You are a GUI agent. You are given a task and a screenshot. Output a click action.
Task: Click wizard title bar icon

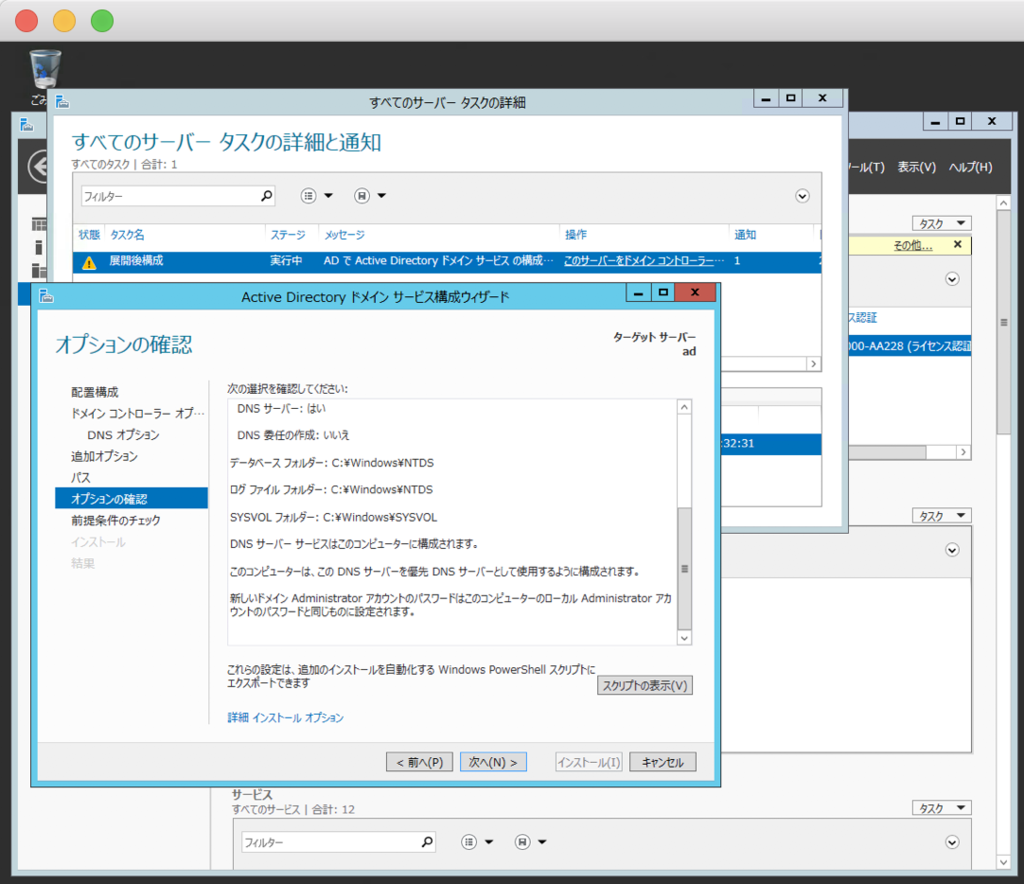(x=46, y=296)
